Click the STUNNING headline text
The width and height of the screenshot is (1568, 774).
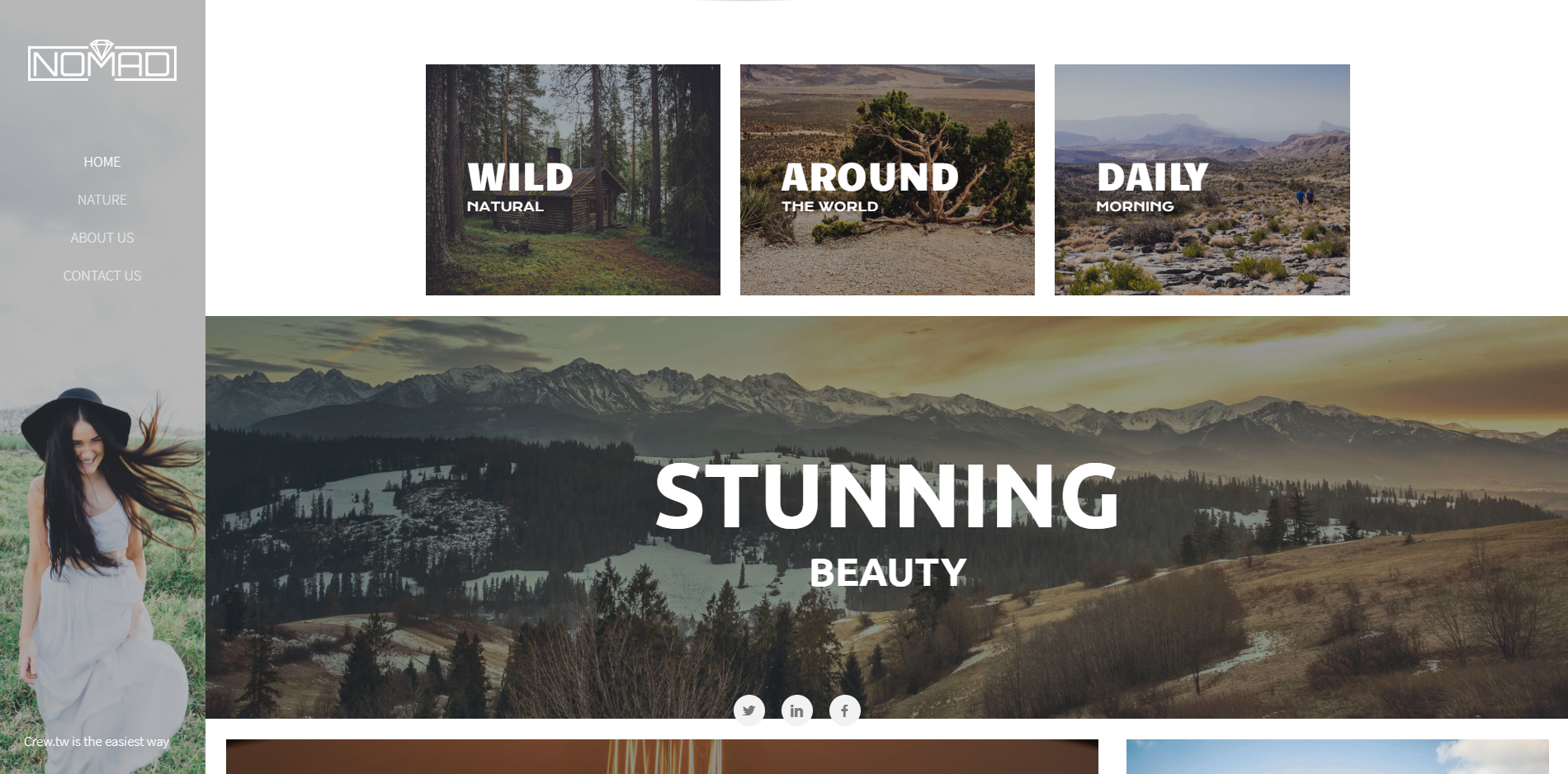point(887,496)
